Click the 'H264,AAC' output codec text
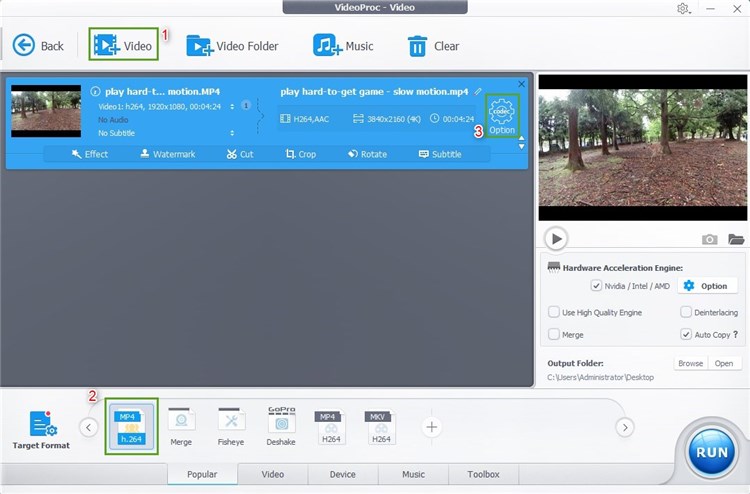This screenshot has height=494, width=750. (x=311, y=119)
